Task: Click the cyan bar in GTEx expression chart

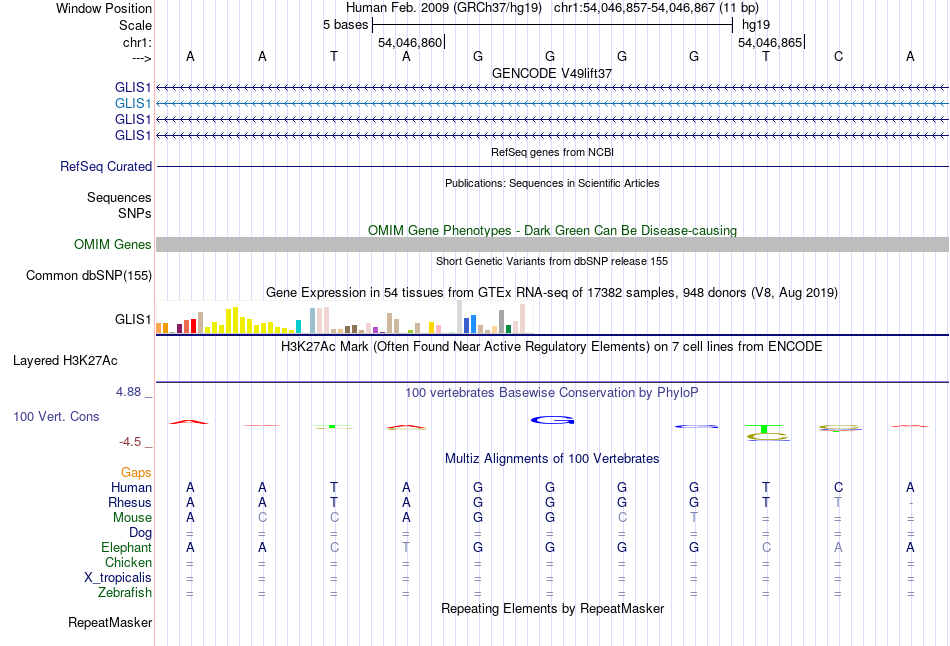Action: (x=298, y=327)
